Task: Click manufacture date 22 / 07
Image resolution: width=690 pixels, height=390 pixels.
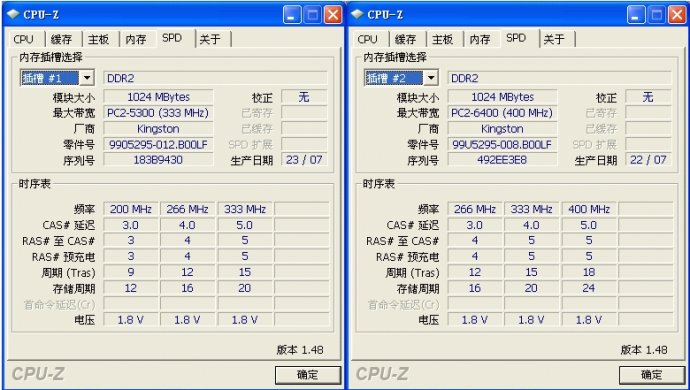Action: tap(648, 160)
